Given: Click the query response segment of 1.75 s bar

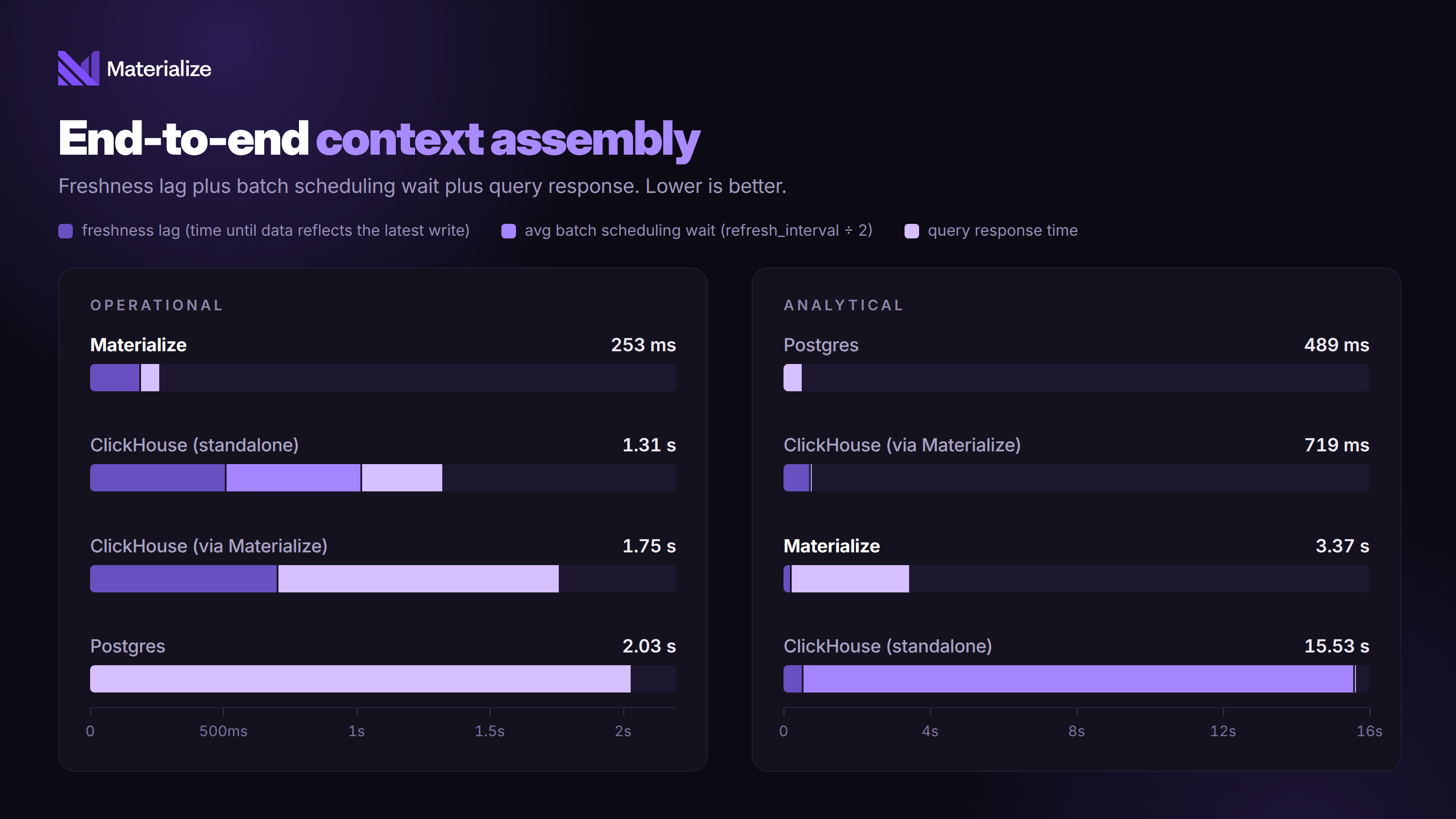Looking at the screenshot, I should 419,579.
